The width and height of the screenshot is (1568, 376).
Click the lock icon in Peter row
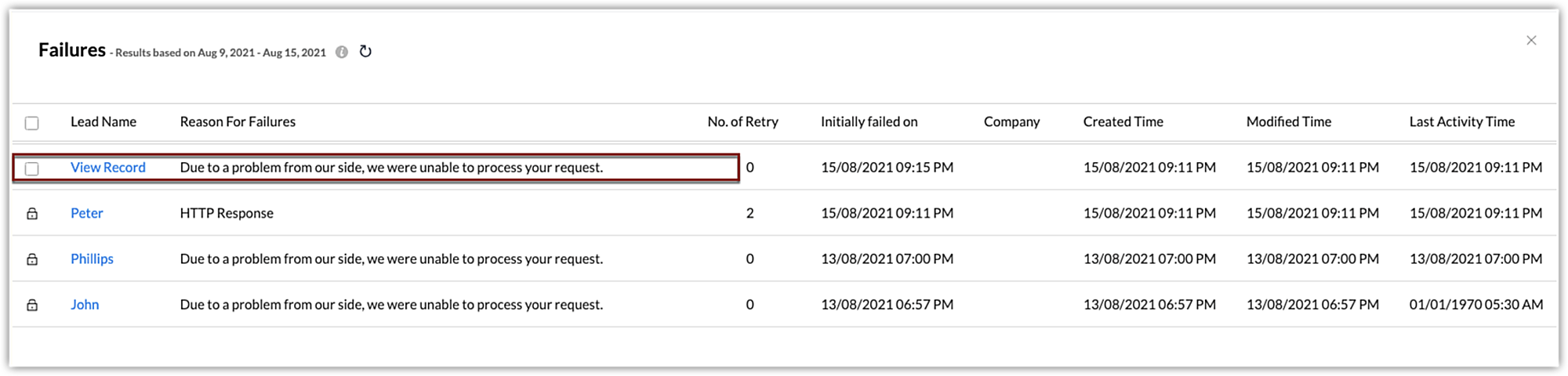pyautogui.click(x=32, y=213)
